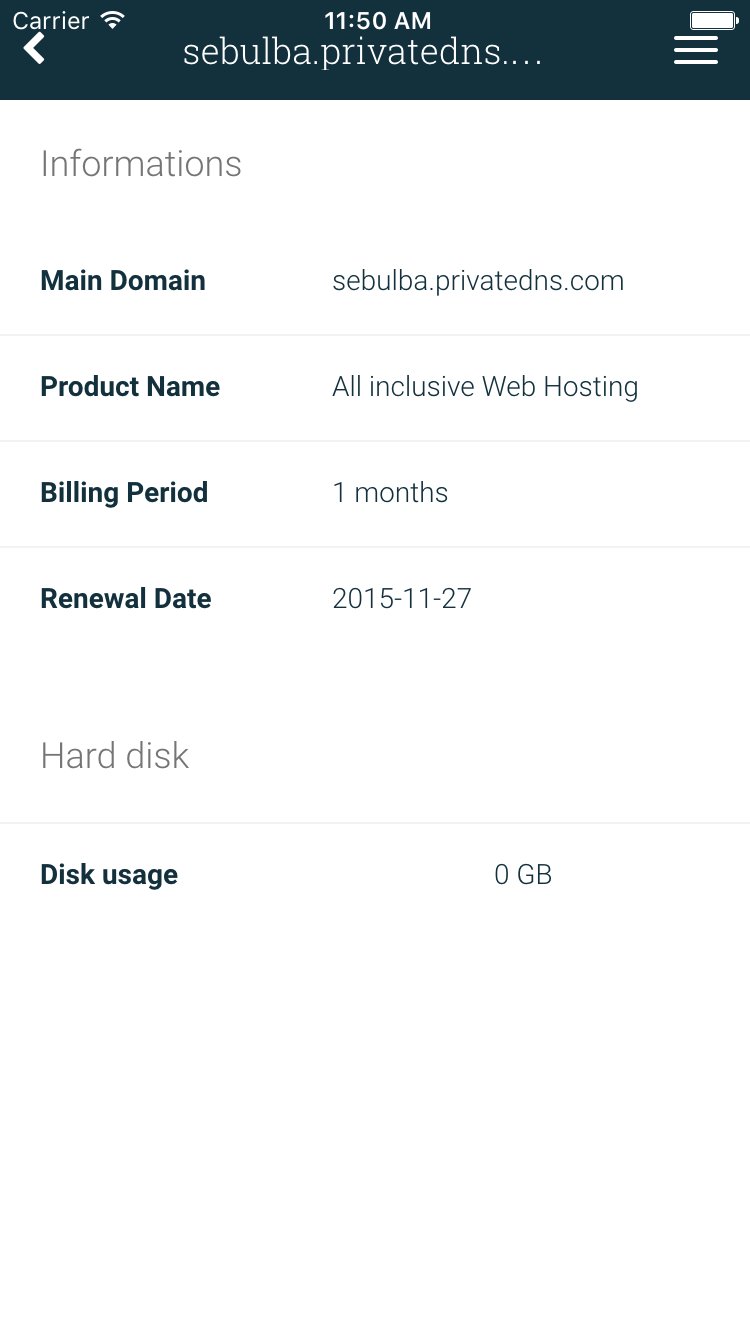Tap the battery indicator icon
Viewport: 750px width, 1334px height.
coord(713,20)
